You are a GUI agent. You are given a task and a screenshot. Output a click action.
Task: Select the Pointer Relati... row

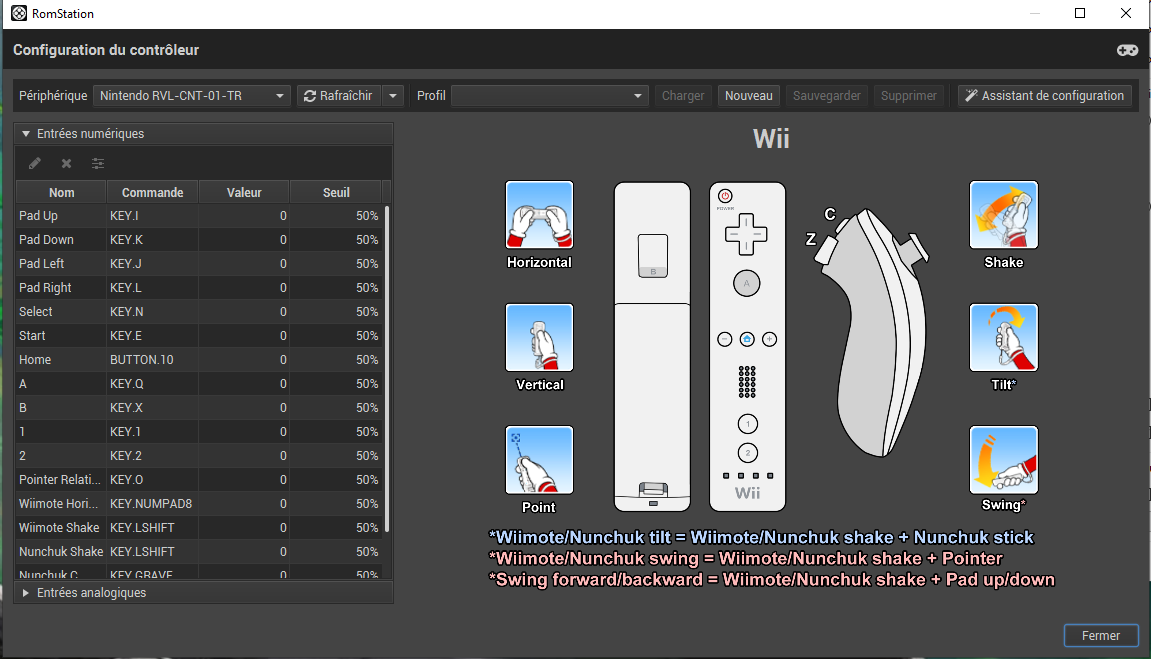[199, 479]
